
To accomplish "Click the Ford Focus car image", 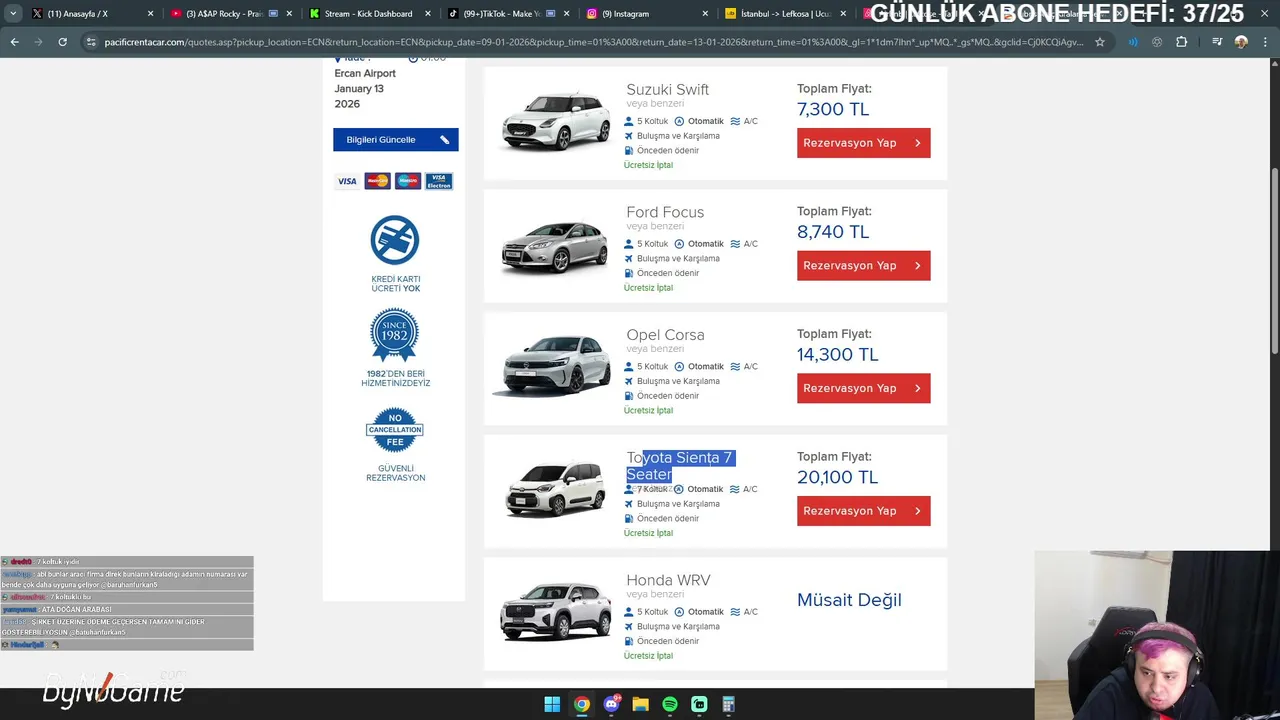I will click(x=555, y=246).
